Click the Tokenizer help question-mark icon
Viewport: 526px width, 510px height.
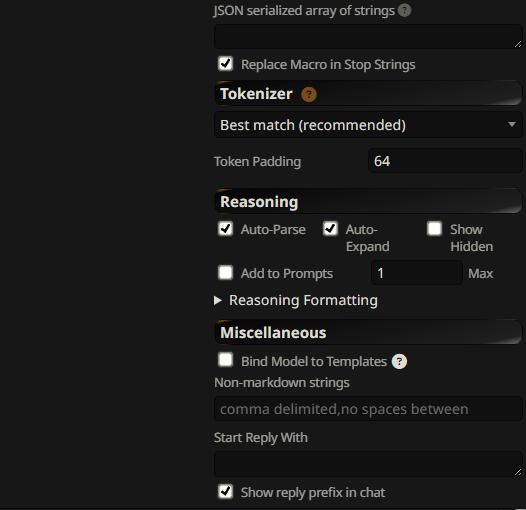309,94
